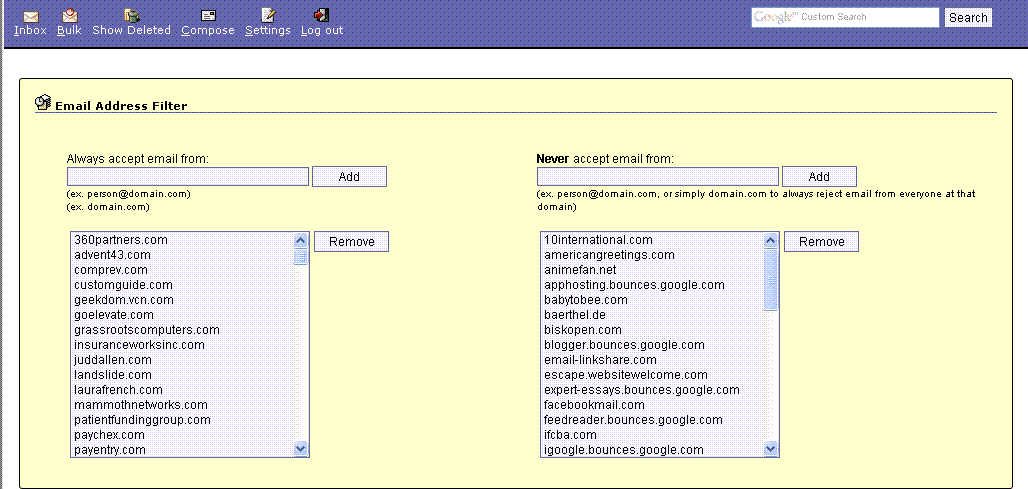
Task: Select animefan.net in the reject list
Action: tap(653, 270)
